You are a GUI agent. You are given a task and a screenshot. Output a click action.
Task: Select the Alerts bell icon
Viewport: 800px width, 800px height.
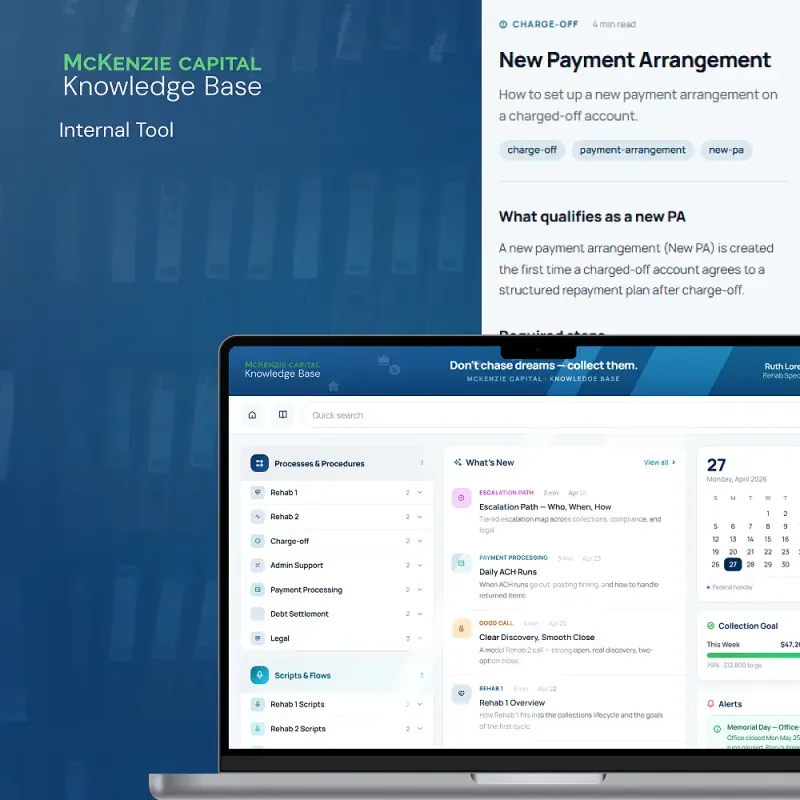point(711,704)
